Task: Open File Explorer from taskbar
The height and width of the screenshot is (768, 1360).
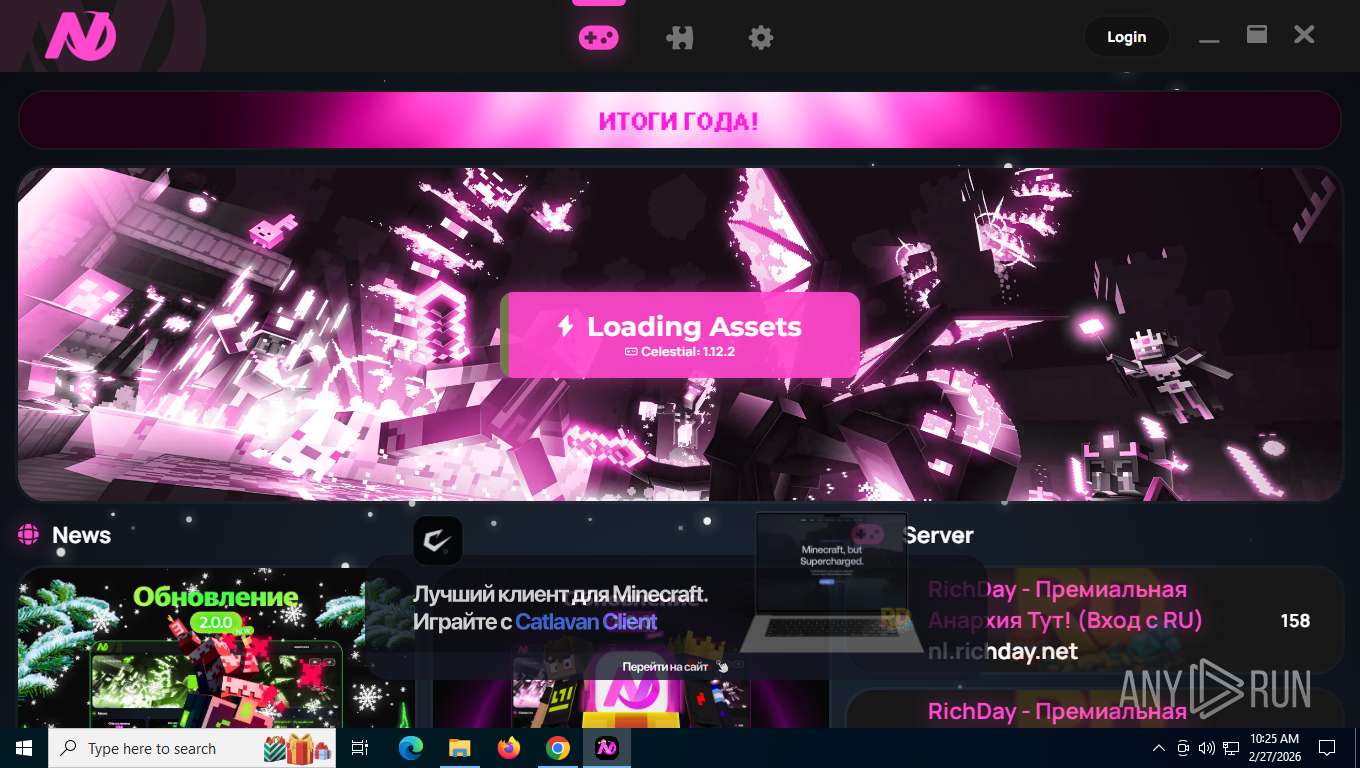Action: pyautogui.click(x=459, y=748)
